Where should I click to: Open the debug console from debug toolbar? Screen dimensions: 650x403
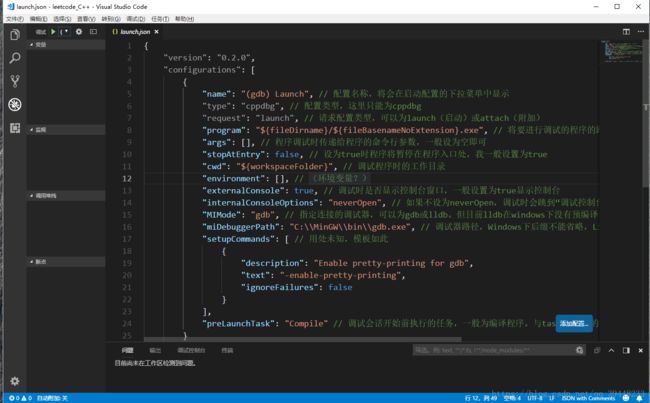tap(93, 32)
